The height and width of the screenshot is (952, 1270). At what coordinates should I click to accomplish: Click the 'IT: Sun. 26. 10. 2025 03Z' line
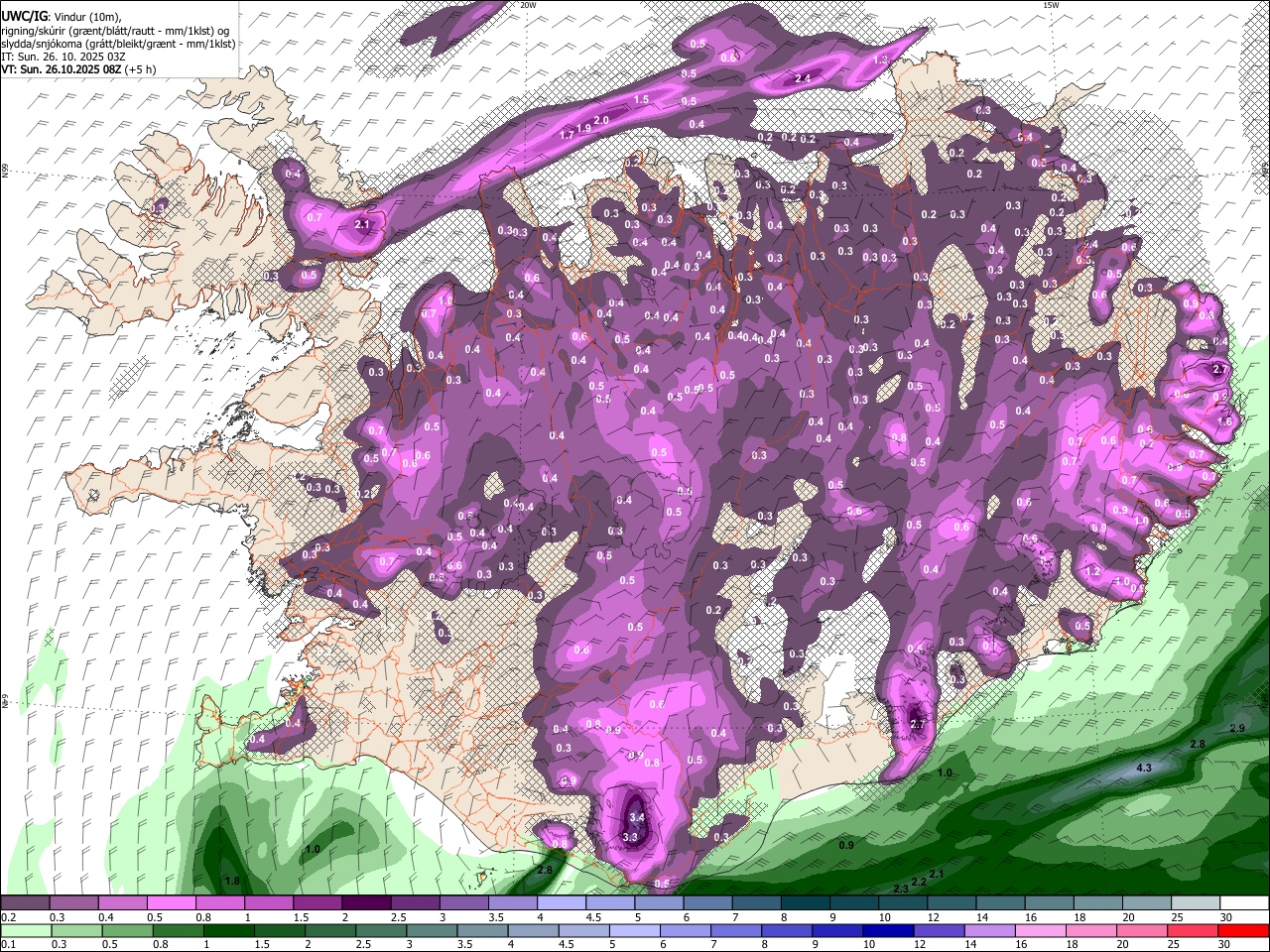(x=63, y=57)
